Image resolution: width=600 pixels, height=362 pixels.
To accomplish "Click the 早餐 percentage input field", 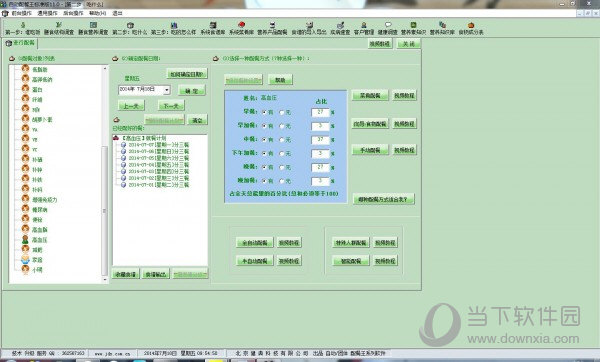I will 320,112.
